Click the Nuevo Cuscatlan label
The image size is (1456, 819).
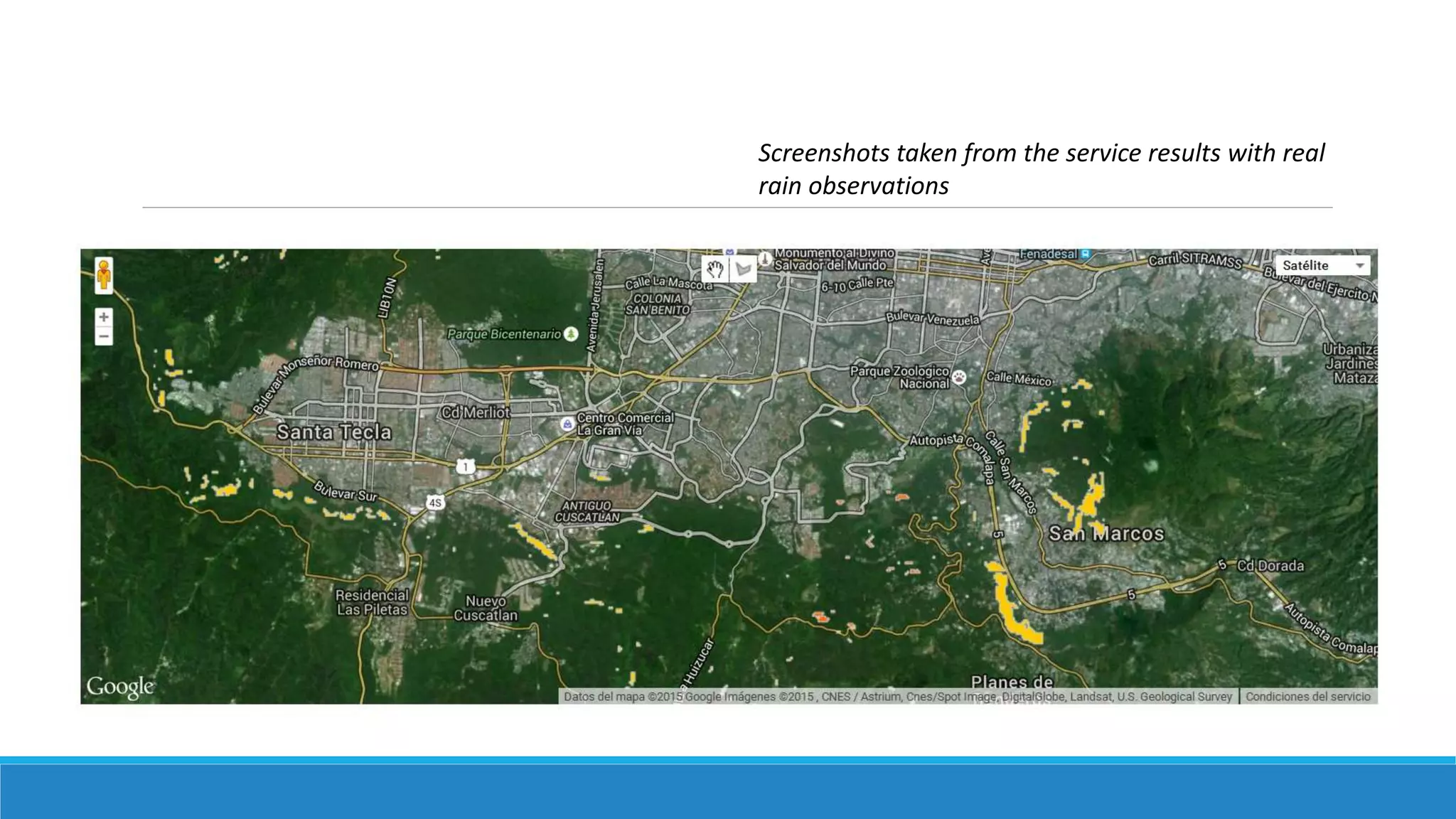coord(486,609)
